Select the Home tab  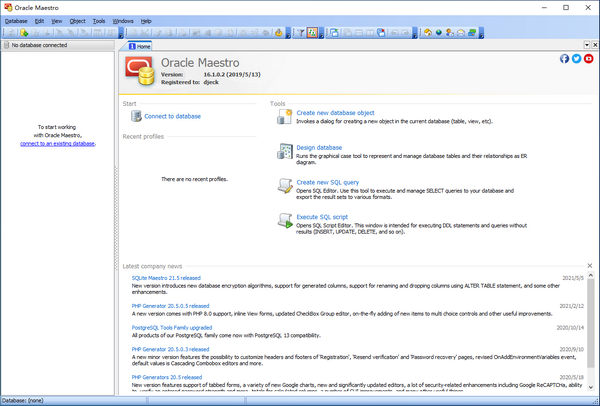[139, 46]
